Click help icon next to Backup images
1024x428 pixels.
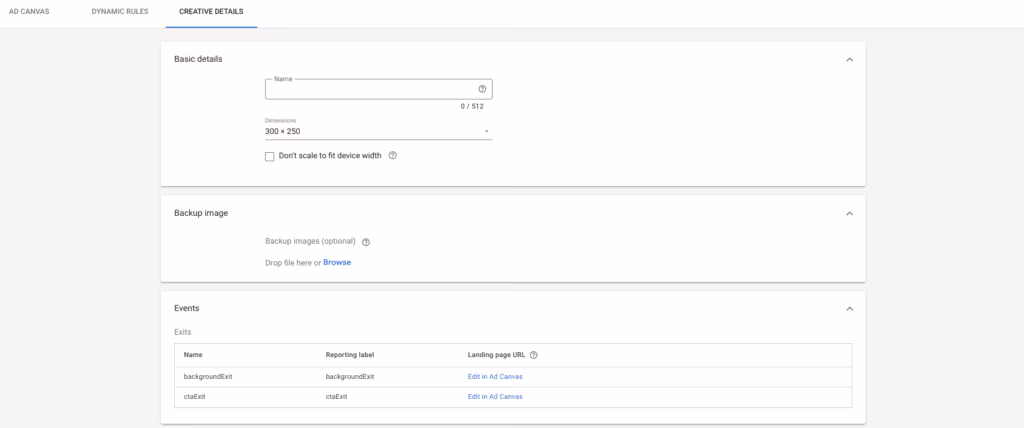click(366, 242)
